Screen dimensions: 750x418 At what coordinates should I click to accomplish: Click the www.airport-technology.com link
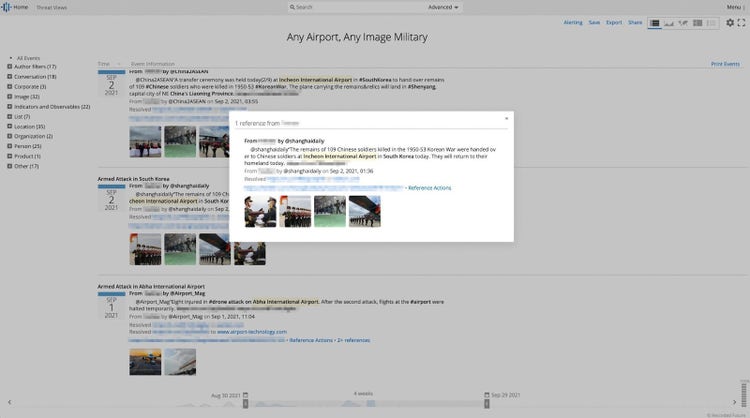coord(252,332)
